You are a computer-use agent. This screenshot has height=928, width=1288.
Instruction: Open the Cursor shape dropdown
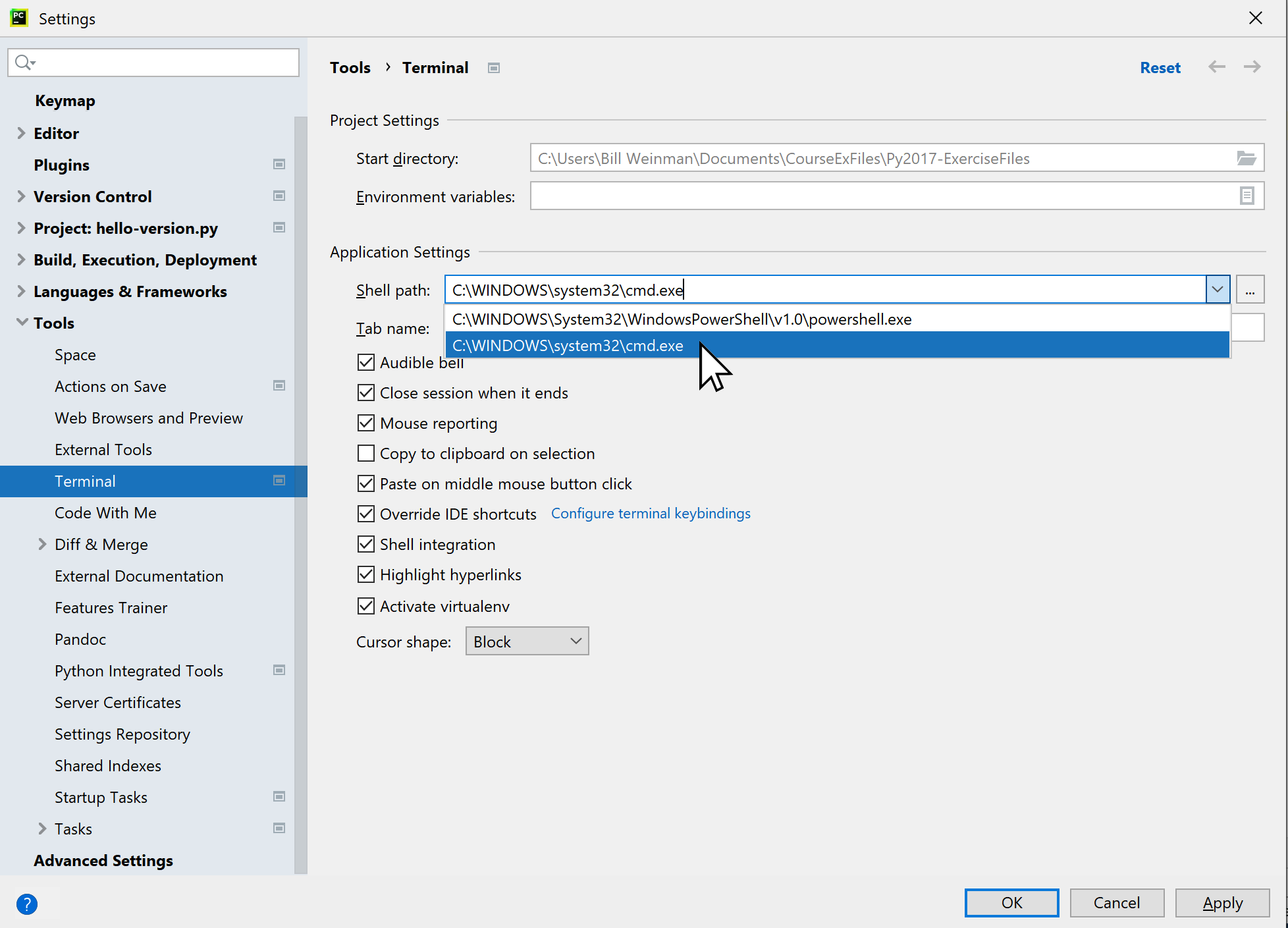click(527, 641)
